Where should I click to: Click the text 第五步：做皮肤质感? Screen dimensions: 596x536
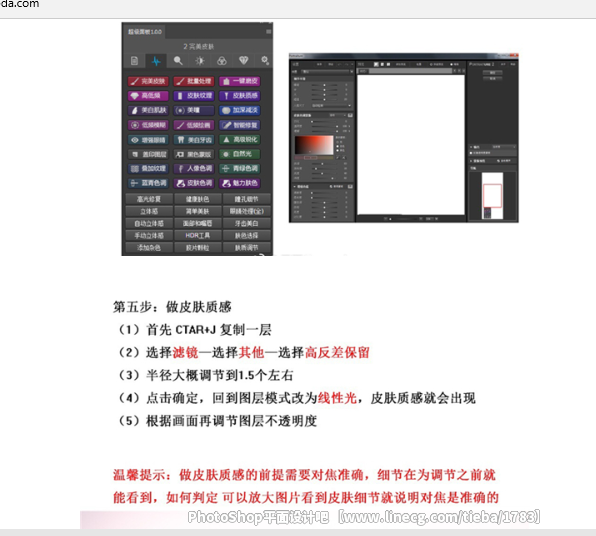coord(172,307)
